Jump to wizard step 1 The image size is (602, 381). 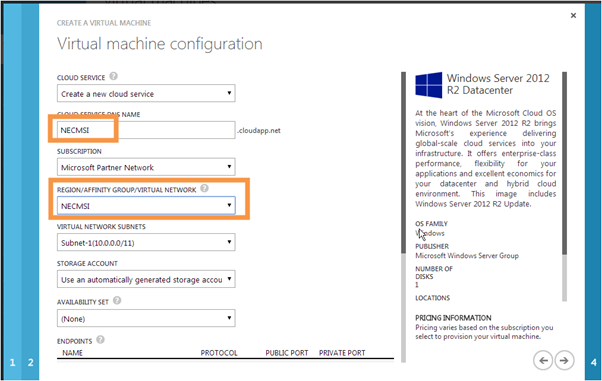[12, 362]
